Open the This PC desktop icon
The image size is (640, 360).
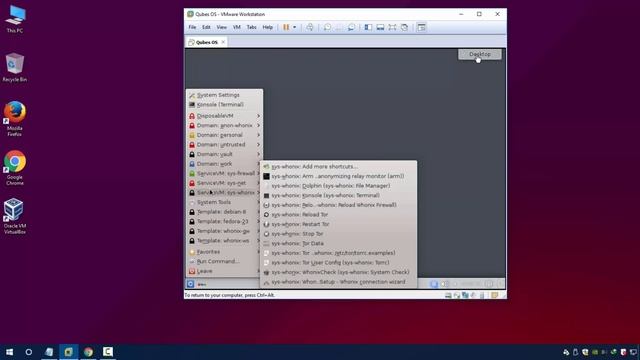tap(15, 19)
